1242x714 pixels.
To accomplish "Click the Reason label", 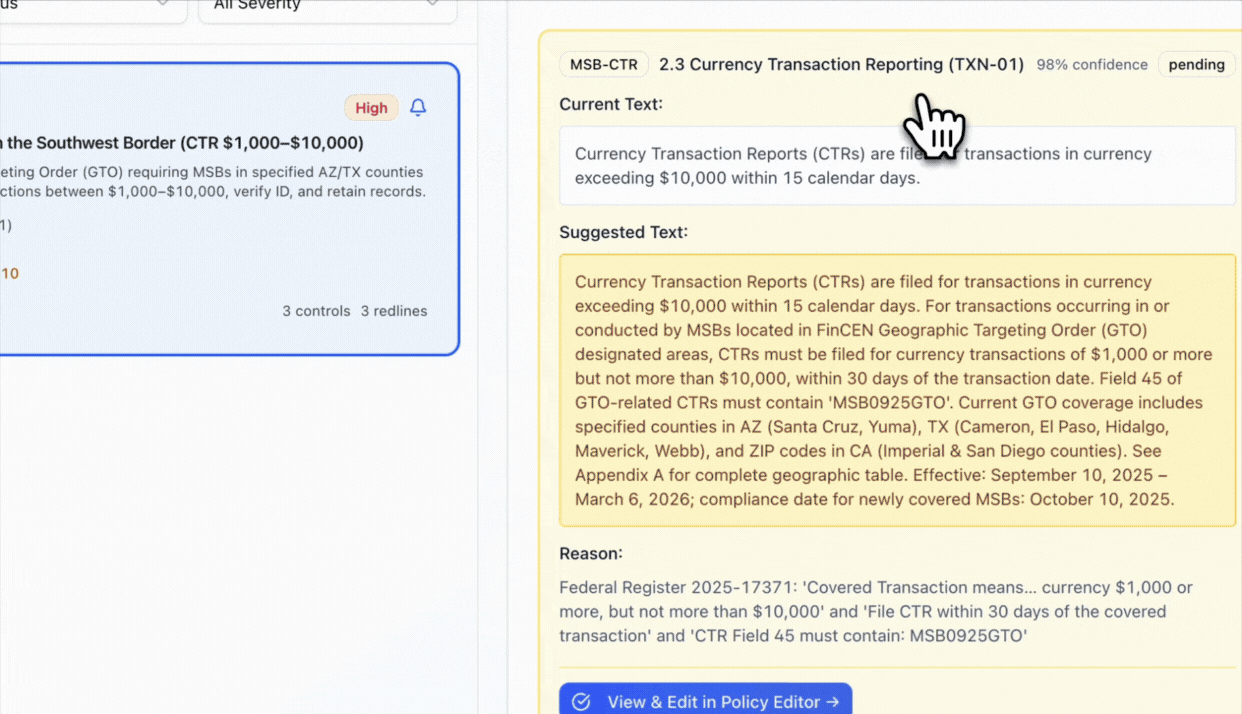I will (x=590, y=553).
